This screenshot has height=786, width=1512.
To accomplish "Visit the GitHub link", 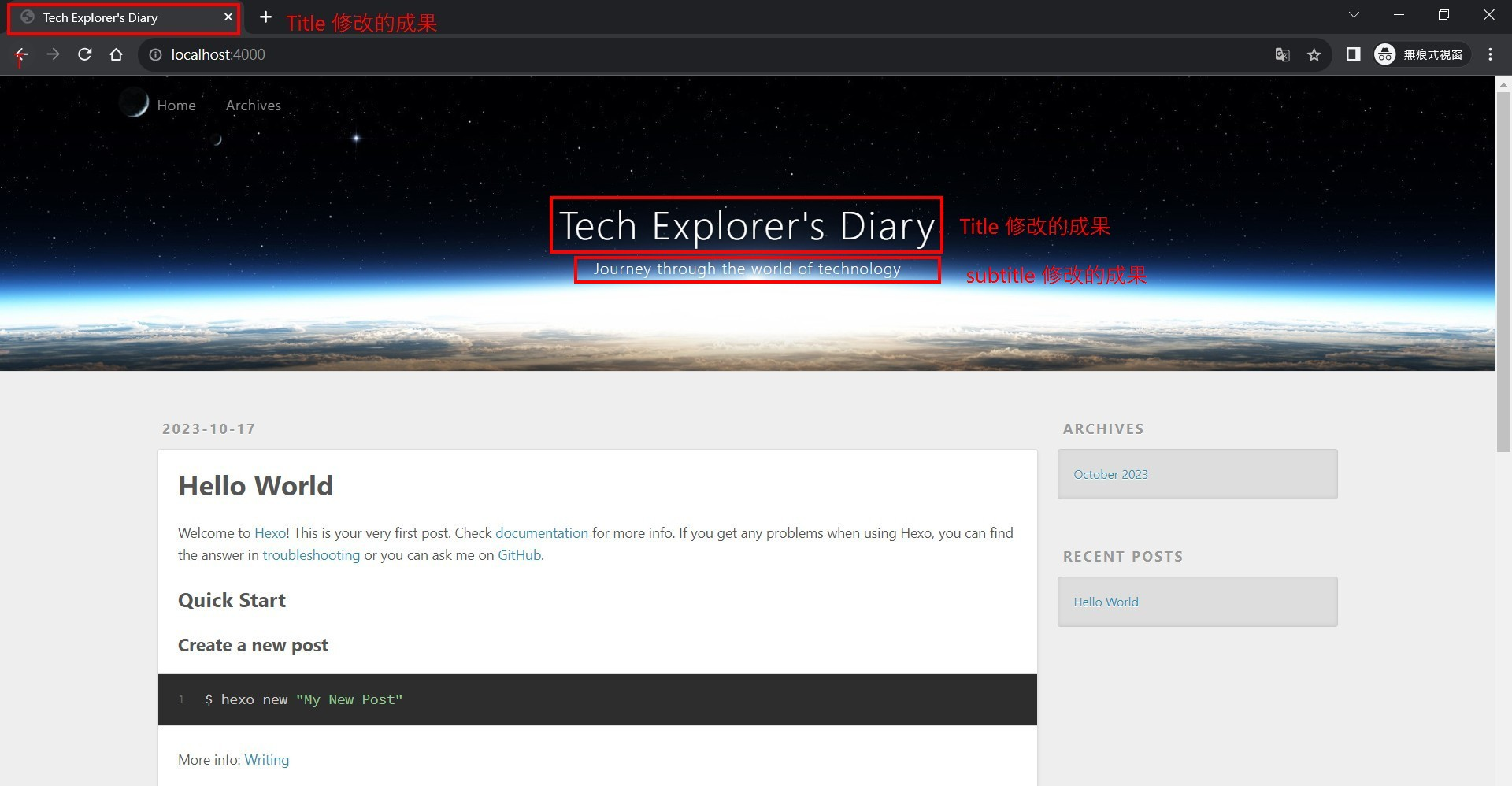I will (x=519, y=555).
